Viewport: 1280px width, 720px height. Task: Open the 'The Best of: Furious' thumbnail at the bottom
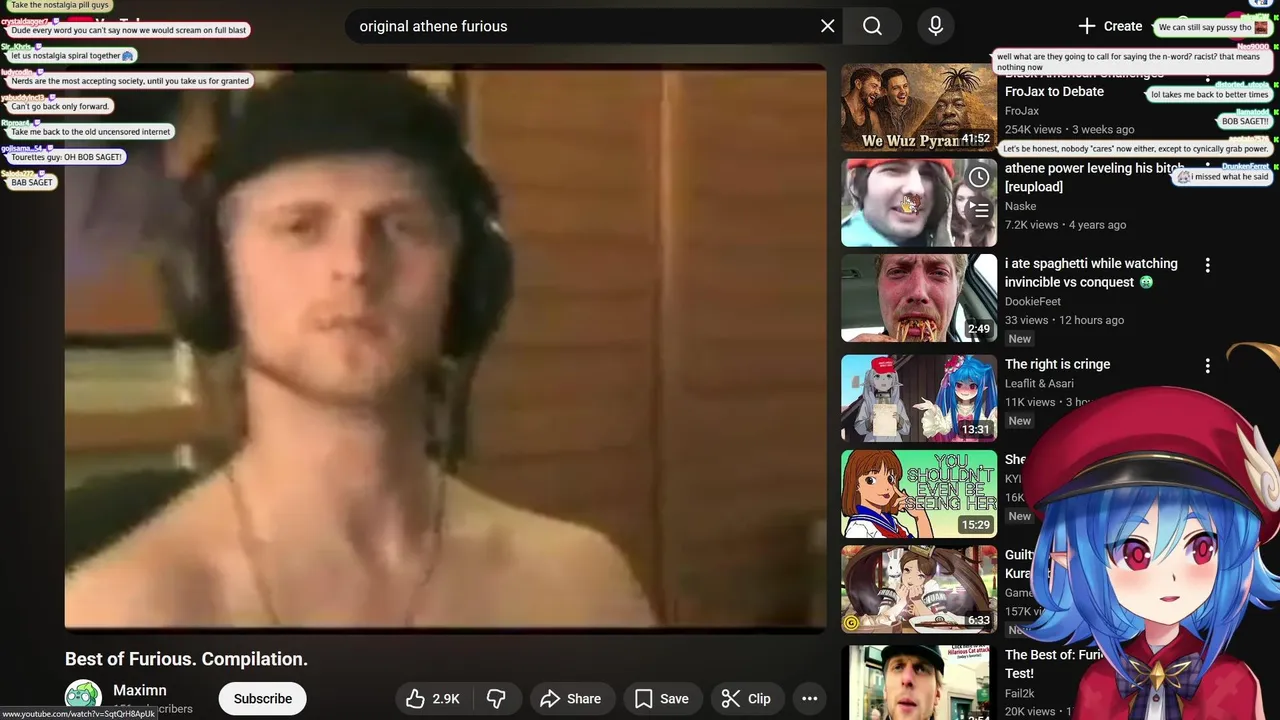(919, 682)
